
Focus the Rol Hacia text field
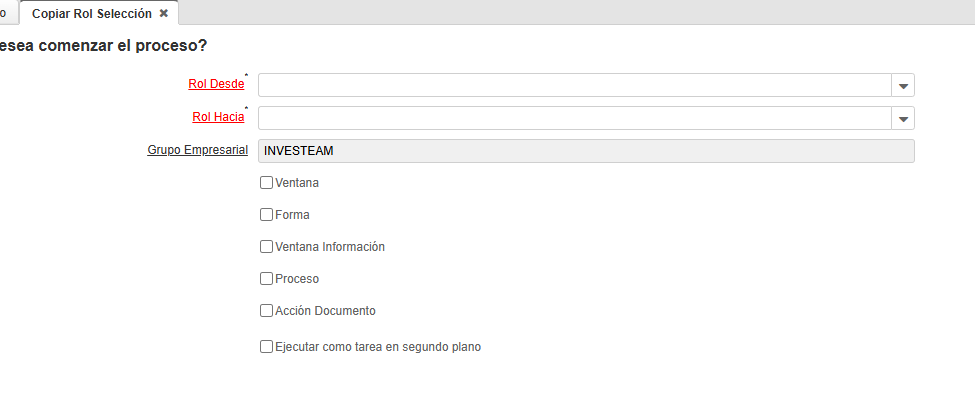(x=574, y=119)
